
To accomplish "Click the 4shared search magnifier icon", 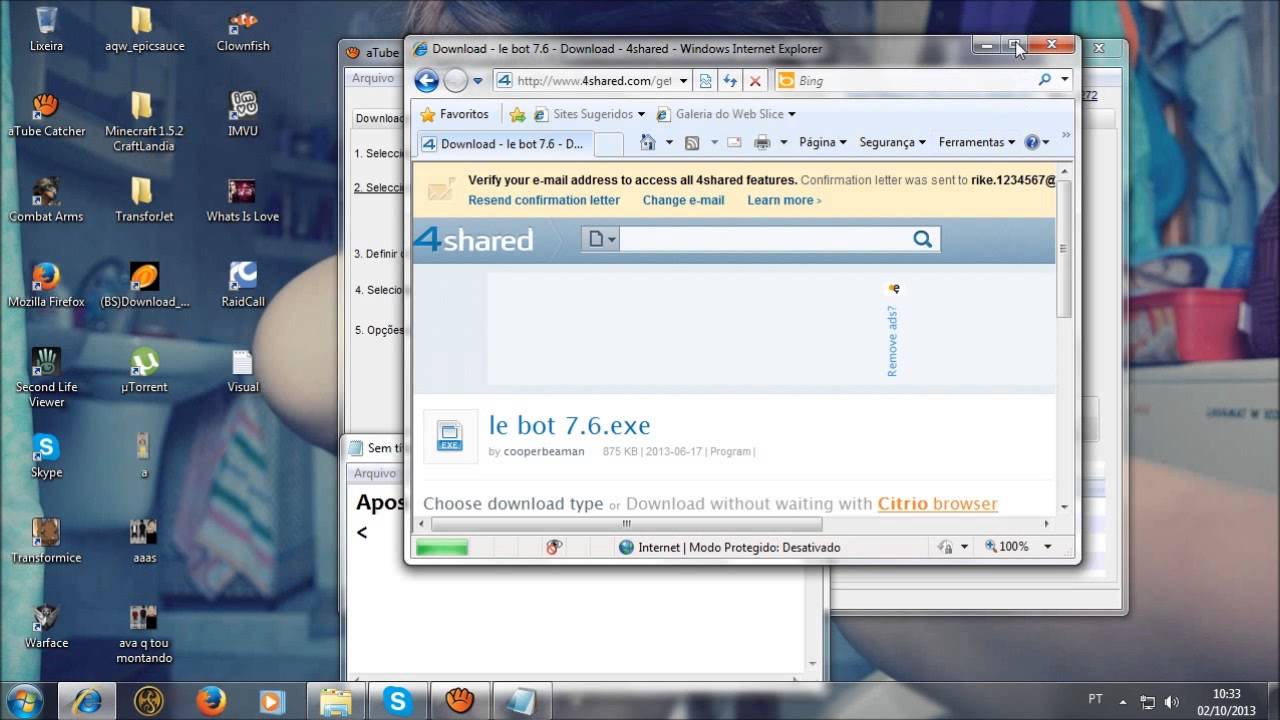I will click(922, 239).
